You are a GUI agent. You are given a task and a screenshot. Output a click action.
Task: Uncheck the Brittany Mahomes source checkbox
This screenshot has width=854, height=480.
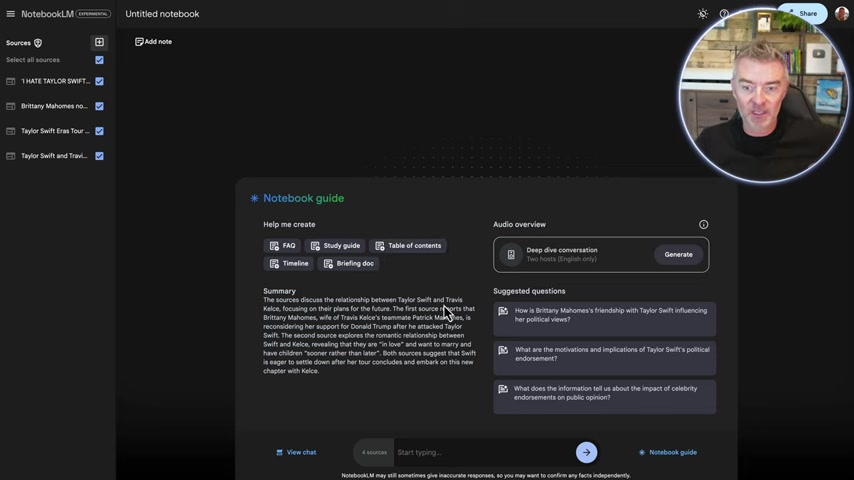click(99, 106)
